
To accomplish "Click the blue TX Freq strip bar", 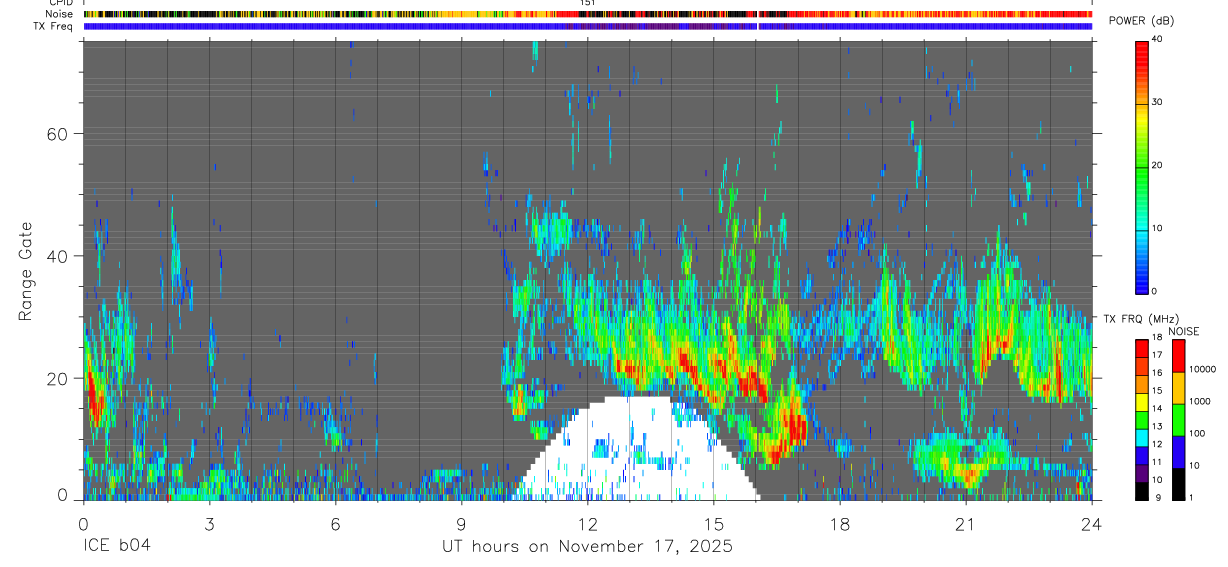I will click(587, 26).
